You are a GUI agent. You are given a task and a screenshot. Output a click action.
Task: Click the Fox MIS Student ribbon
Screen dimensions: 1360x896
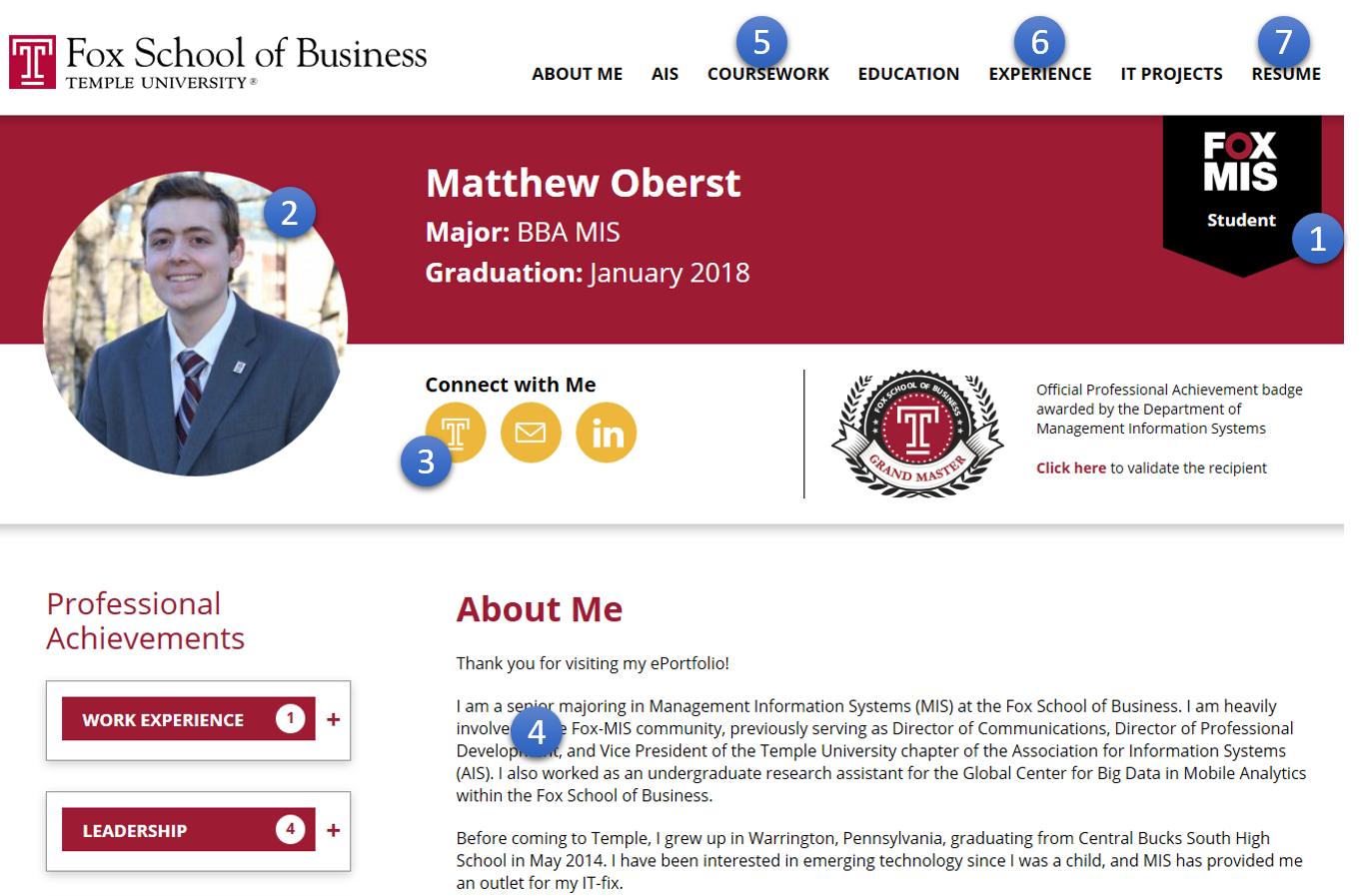click(x=1242, y=195)
